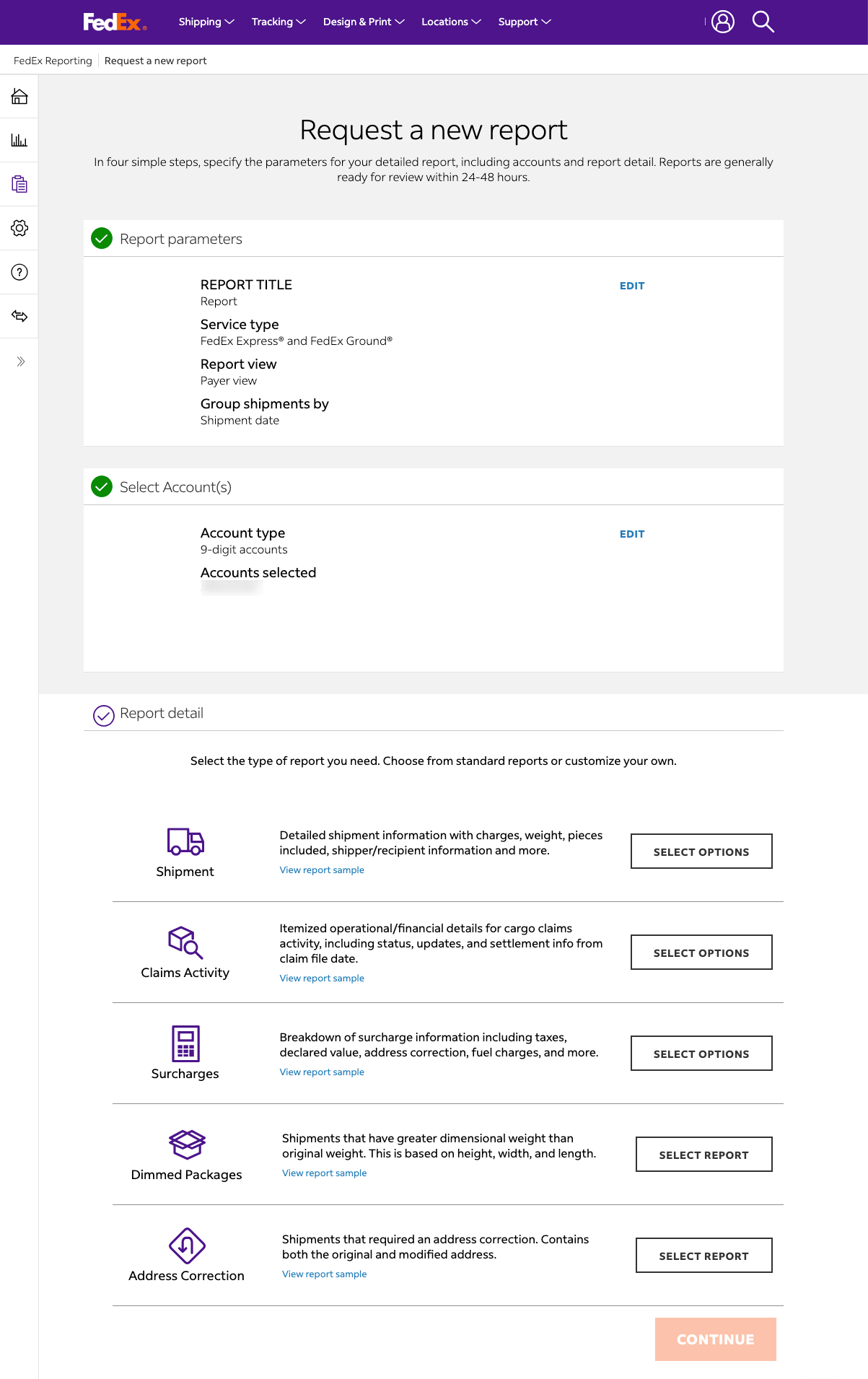Viewport: 868px width, 1379px height.
Task: Go to FedEx Reporting breadcrumb
Action: tap(53, 61)
